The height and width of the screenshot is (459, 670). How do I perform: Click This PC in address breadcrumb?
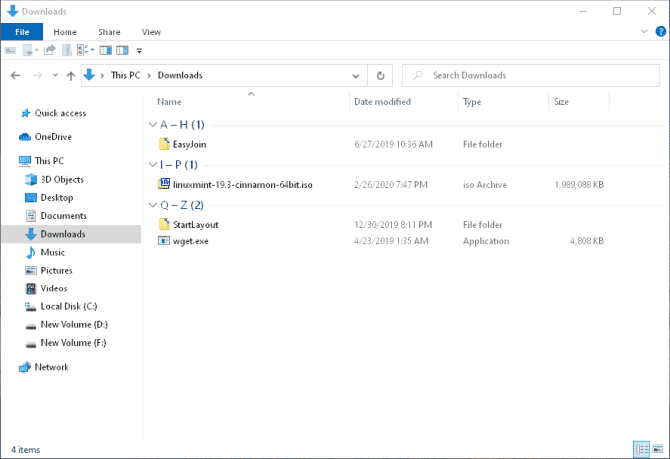[126, 75]
